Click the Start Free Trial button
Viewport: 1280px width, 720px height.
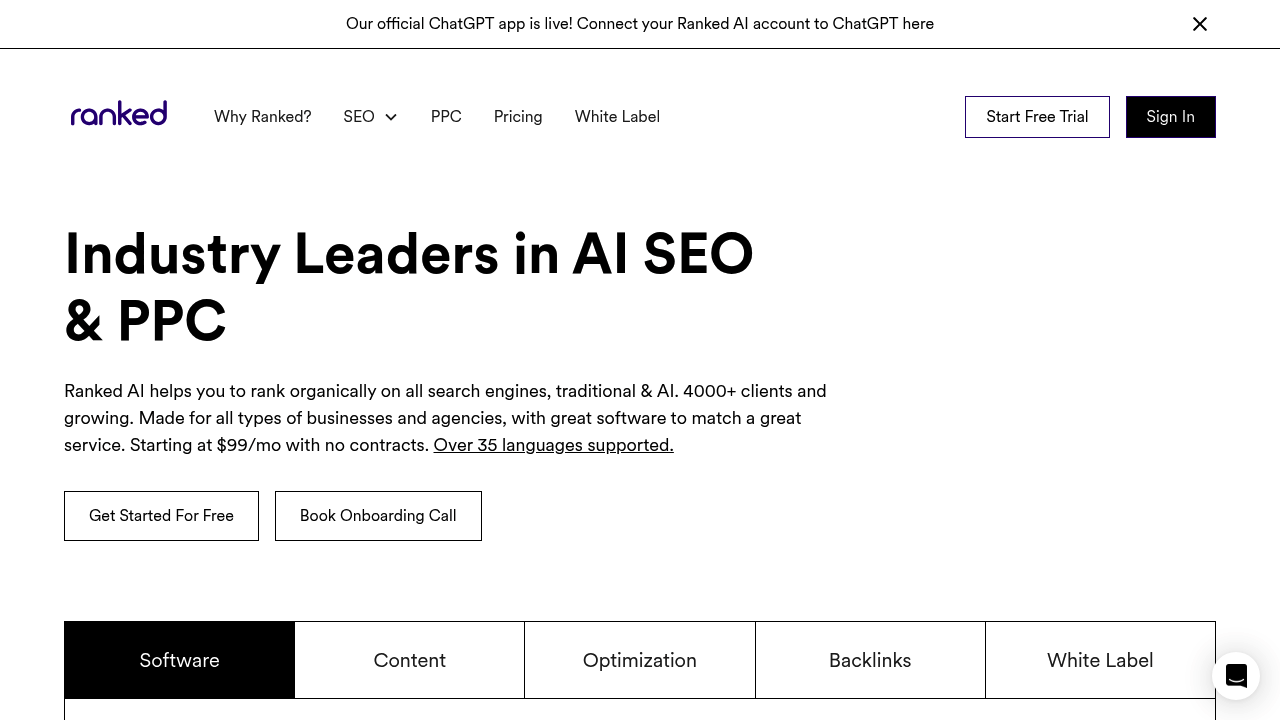(x=1037, y=117)
